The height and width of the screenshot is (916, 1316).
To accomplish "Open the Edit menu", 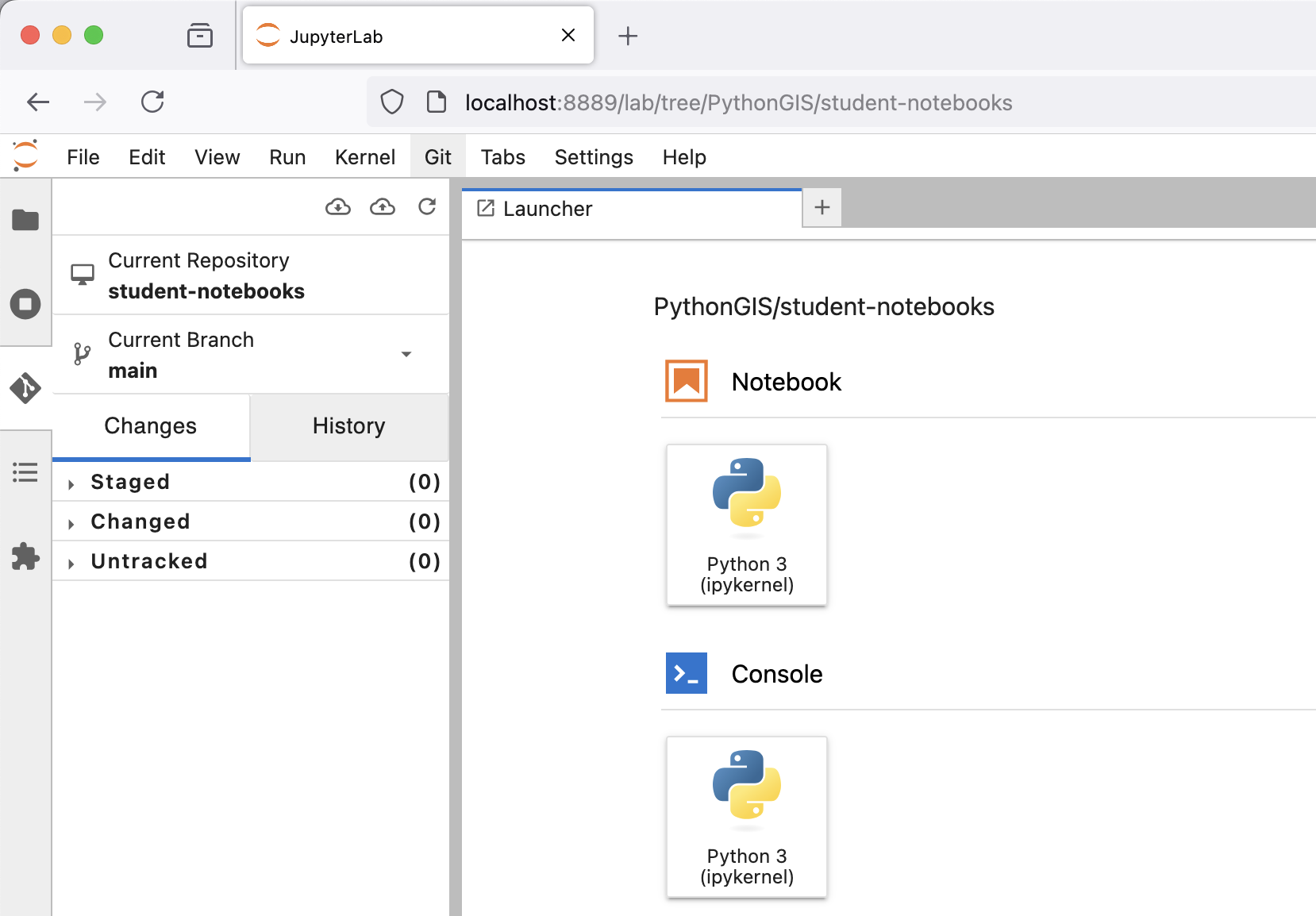I will point(147,157).
